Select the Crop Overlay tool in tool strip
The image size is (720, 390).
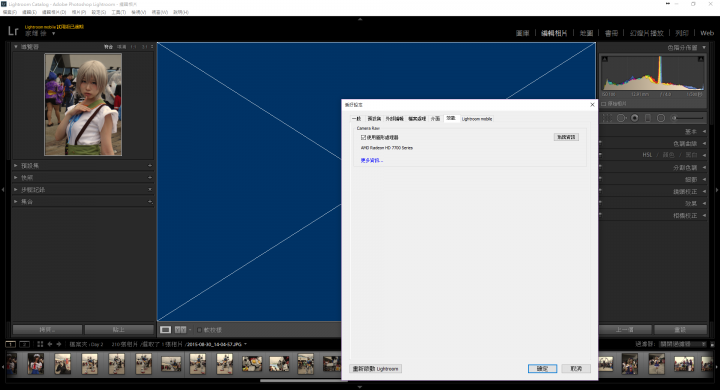coord(607,118)
